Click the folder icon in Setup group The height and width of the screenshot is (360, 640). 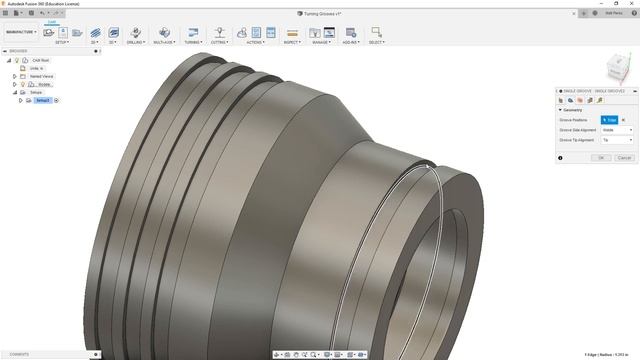[77, 32]
